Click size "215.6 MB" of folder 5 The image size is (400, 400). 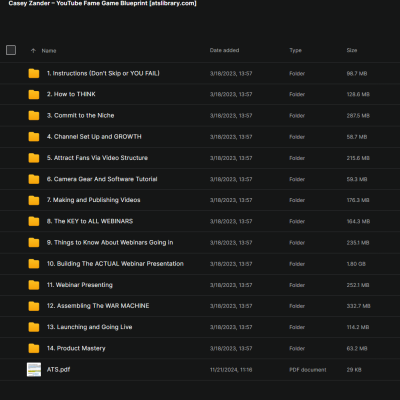tap(358, 158)
